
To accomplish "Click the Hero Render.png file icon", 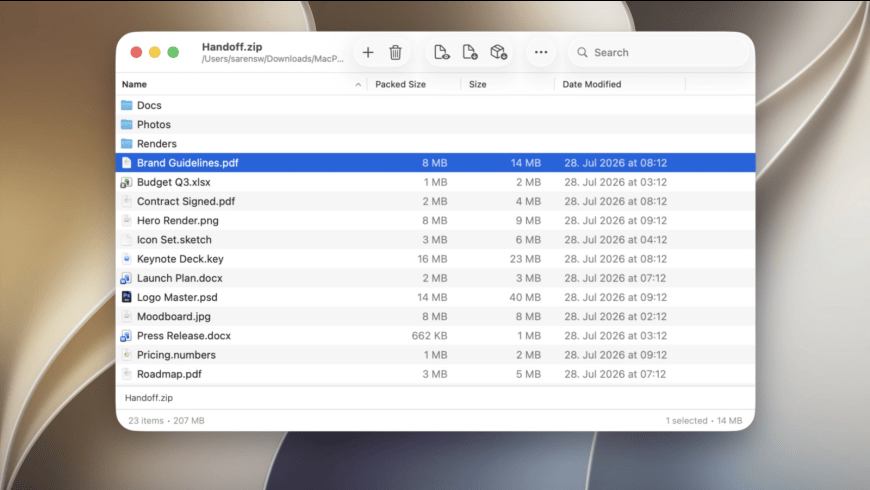I will coord(127,220).
